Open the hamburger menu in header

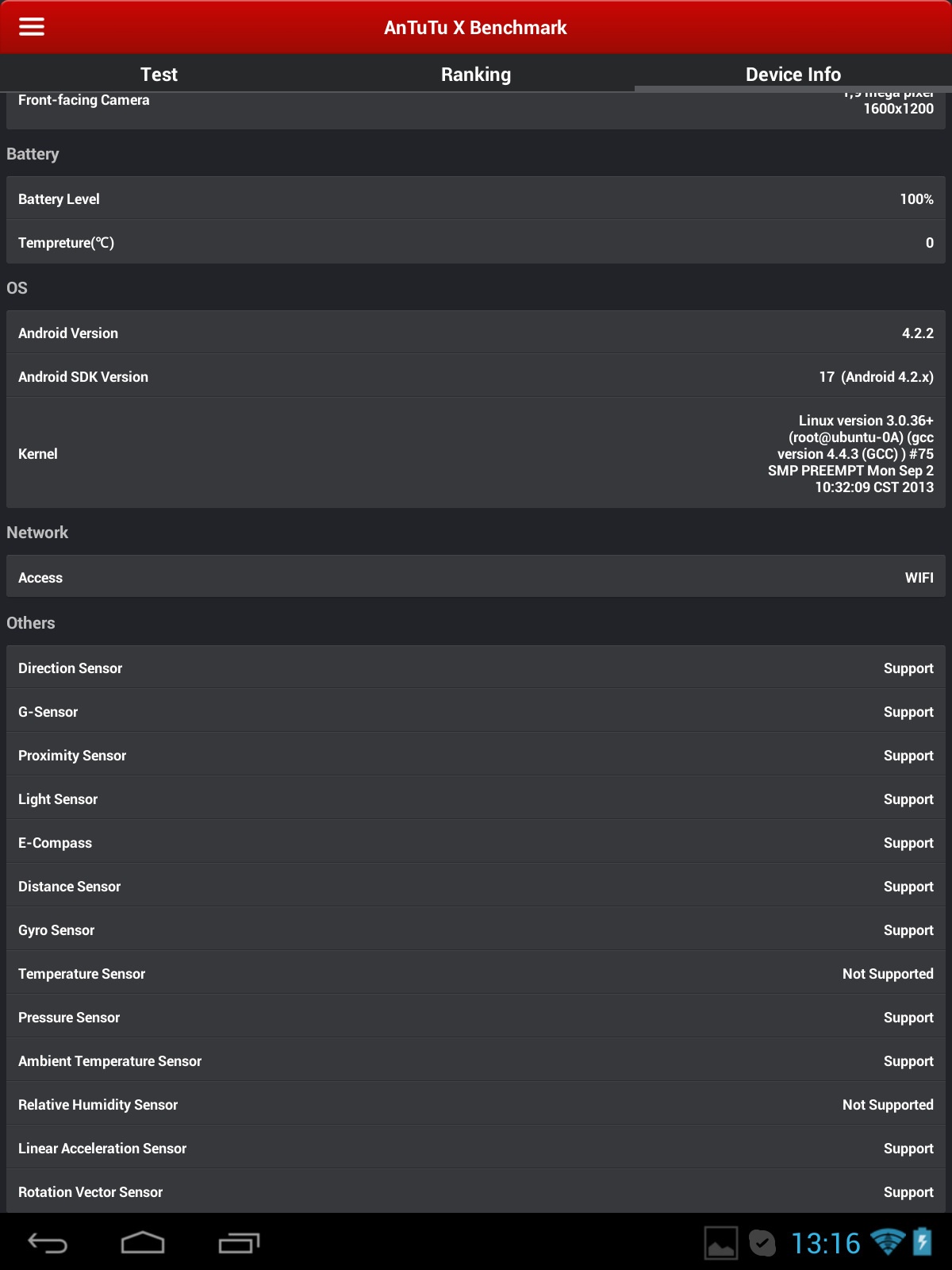32,27
